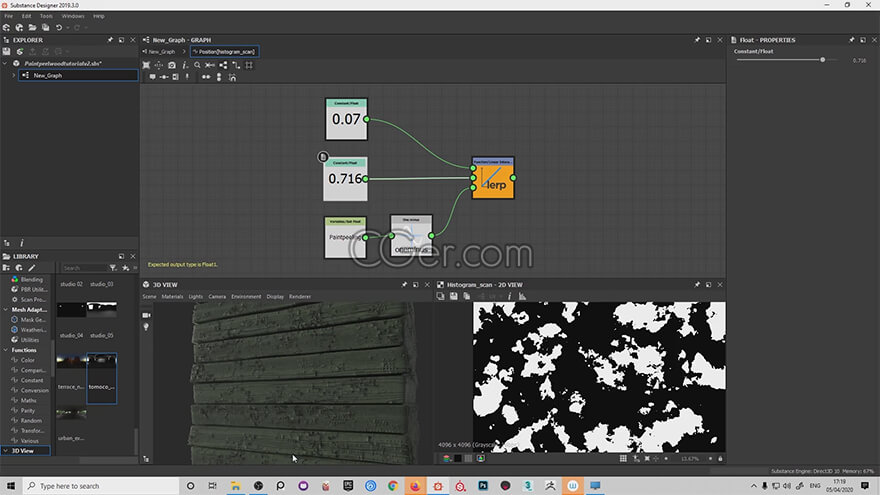Click the node info display icon in the graph toolbar
This screenshot has width=880, height=495.
185,65
